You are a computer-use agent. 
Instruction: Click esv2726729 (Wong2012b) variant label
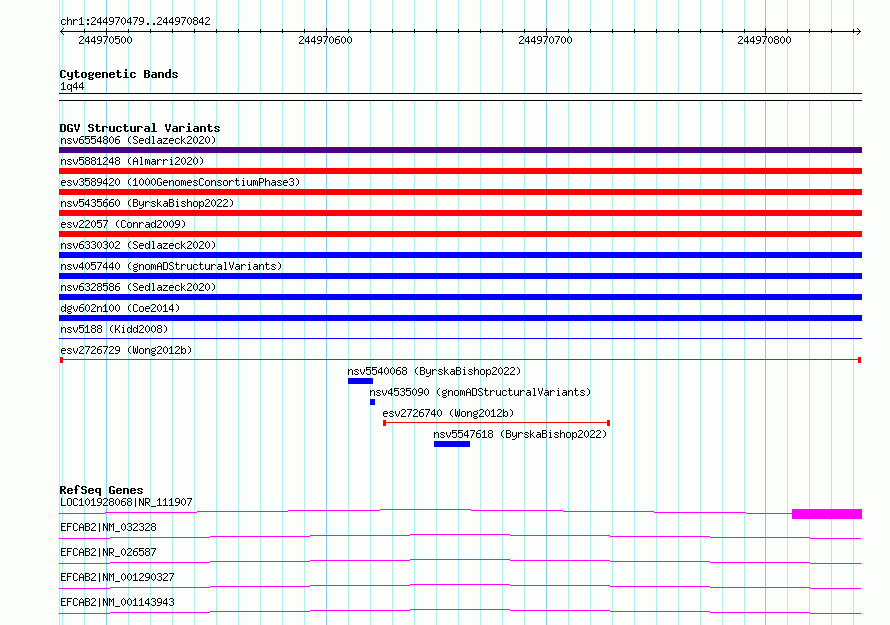126,350
